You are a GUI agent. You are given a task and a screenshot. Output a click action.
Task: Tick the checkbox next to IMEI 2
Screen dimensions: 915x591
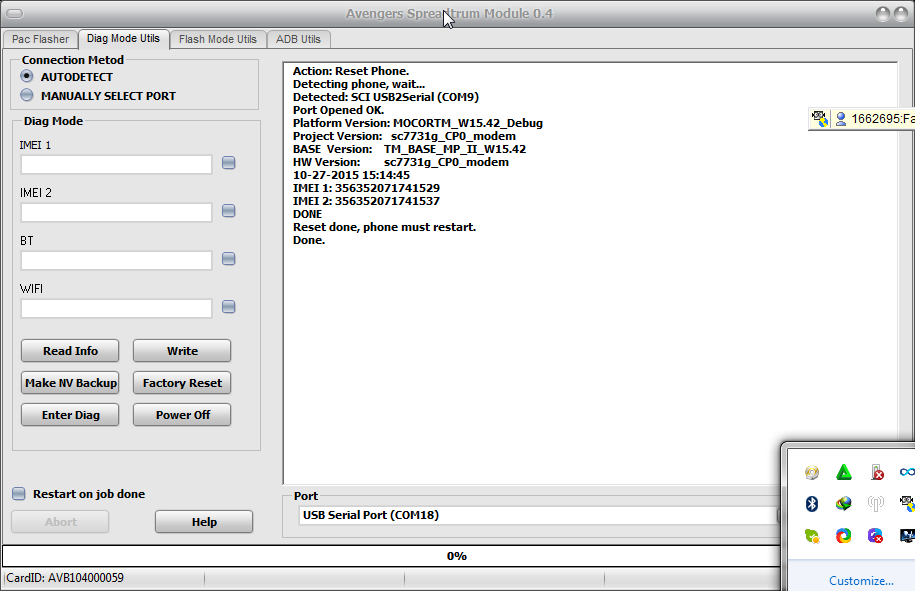[229, 211]
